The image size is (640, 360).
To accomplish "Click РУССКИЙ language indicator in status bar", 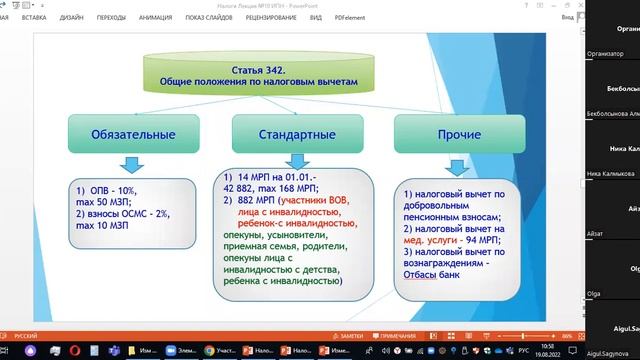I will click(25, 336).
